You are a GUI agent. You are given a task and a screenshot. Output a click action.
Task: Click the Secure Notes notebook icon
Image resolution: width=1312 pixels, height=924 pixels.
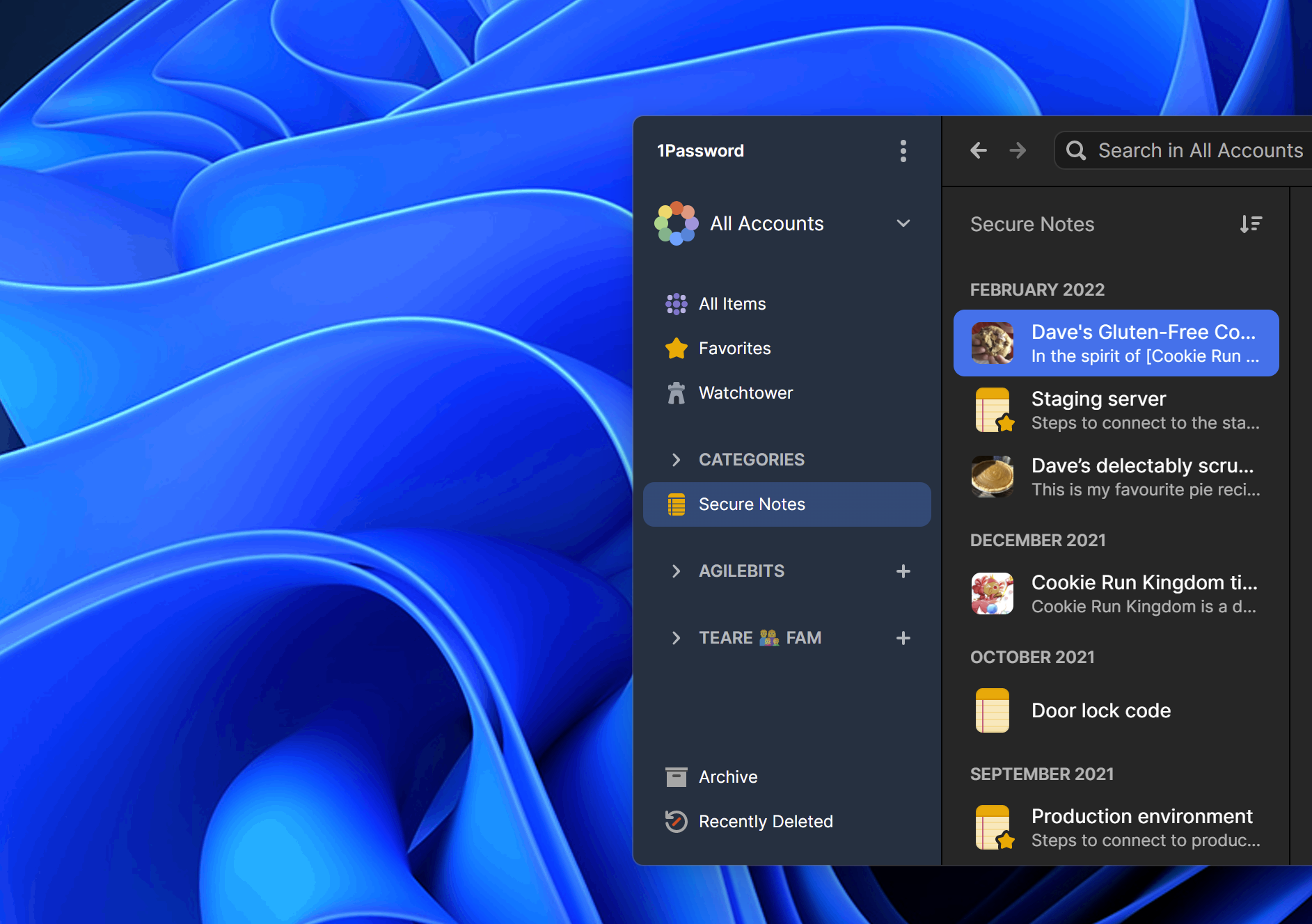[676, 504]
